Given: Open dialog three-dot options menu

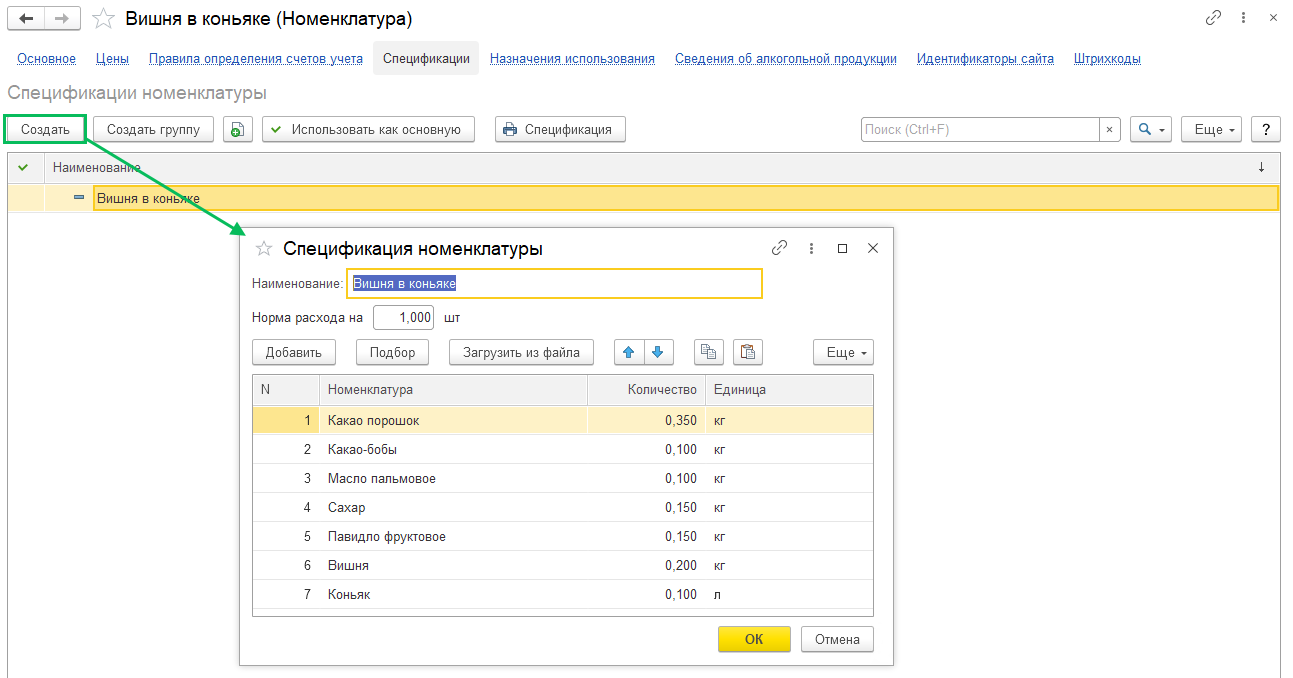Looking at the screenshot, I should click(x=811, y=248).
